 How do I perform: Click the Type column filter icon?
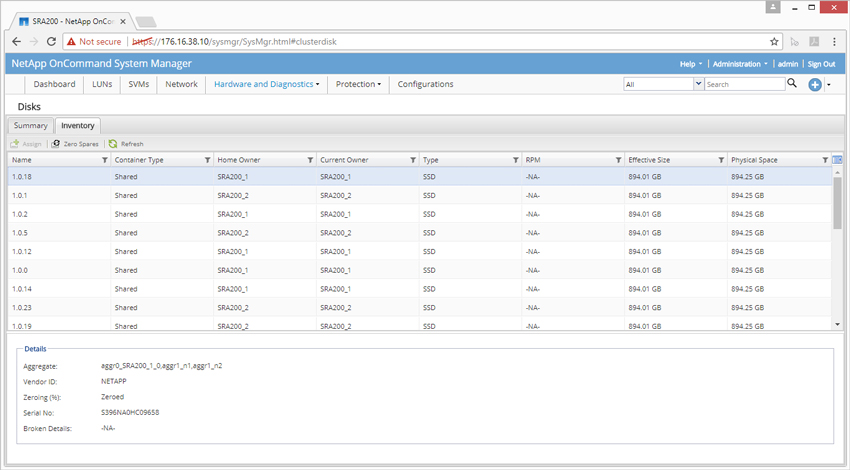pos(516,160)
